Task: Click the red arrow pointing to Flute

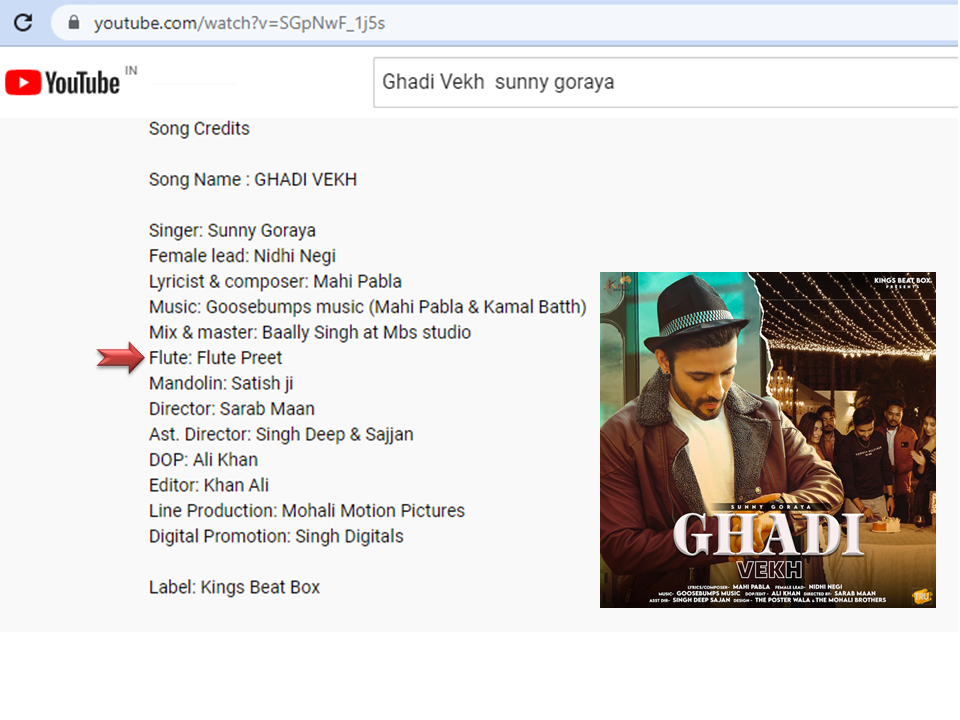Action: click(x=121, y=358)
